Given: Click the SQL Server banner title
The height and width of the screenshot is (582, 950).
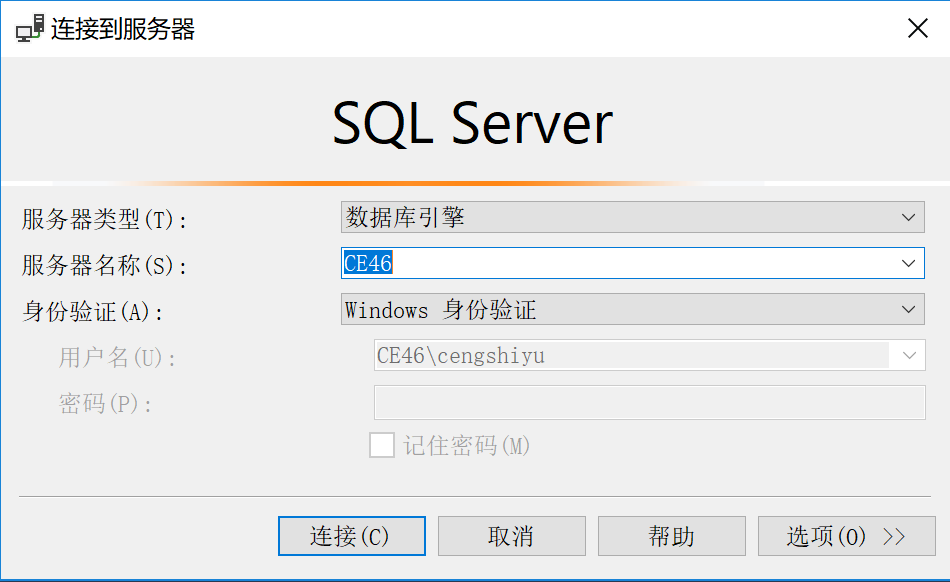Looking at the screenshot, I should [x=473, y=124].
